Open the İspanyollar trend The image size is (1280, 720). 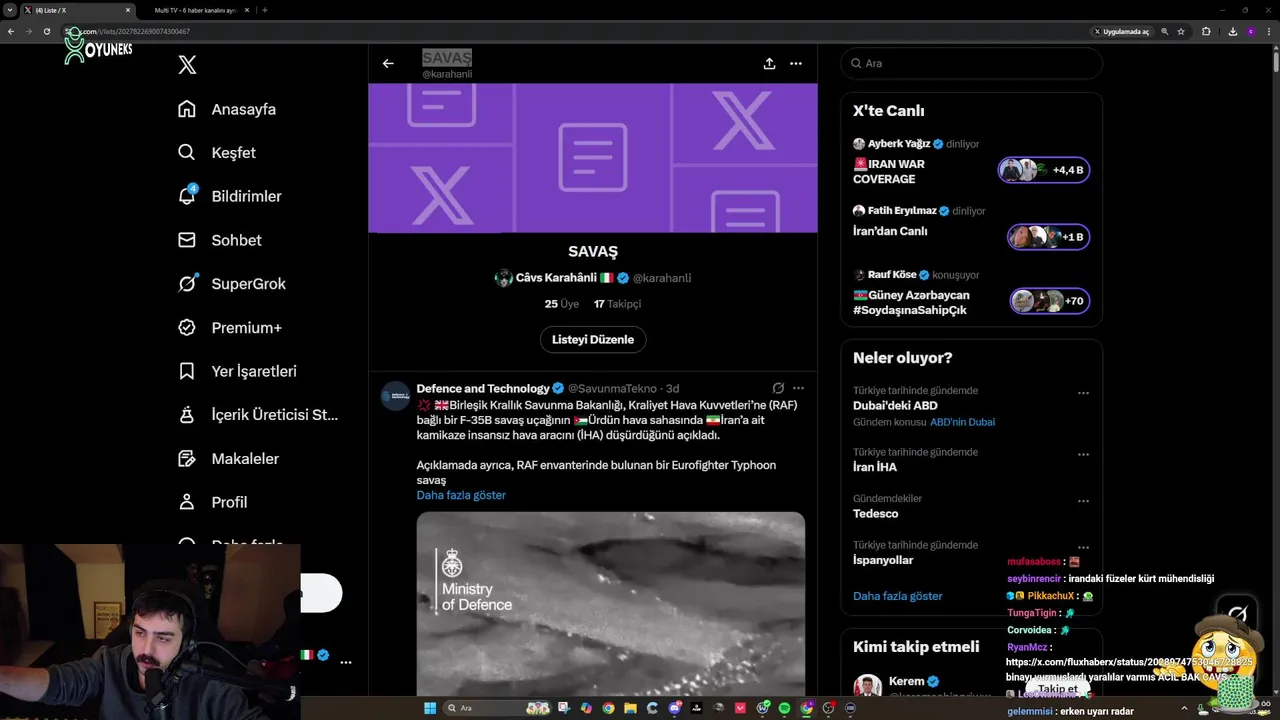coord(883,560)
